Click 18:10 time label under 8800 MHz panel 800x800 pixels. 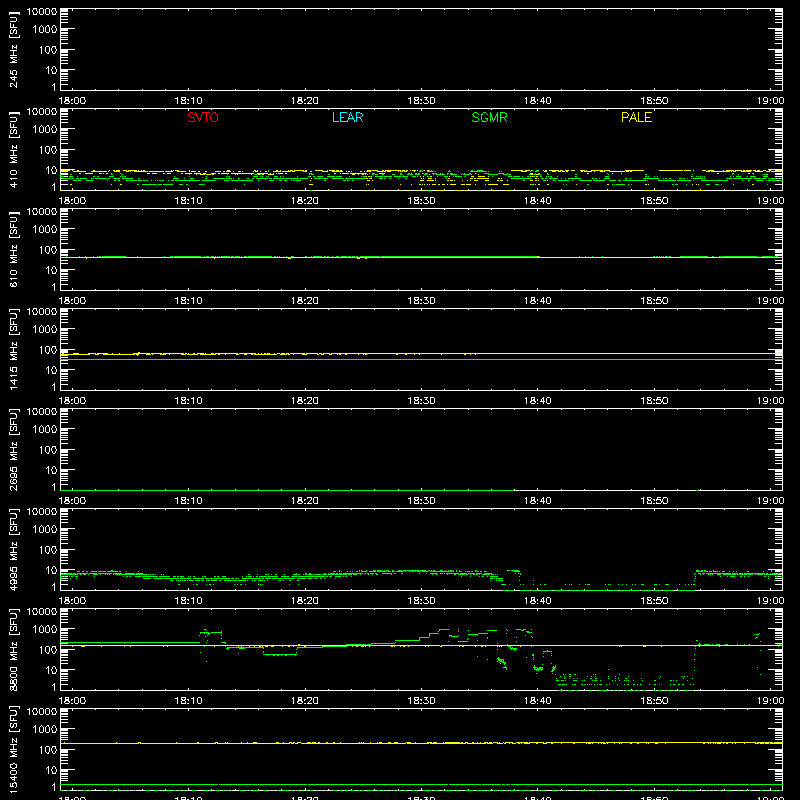click(x=188, y=701)
